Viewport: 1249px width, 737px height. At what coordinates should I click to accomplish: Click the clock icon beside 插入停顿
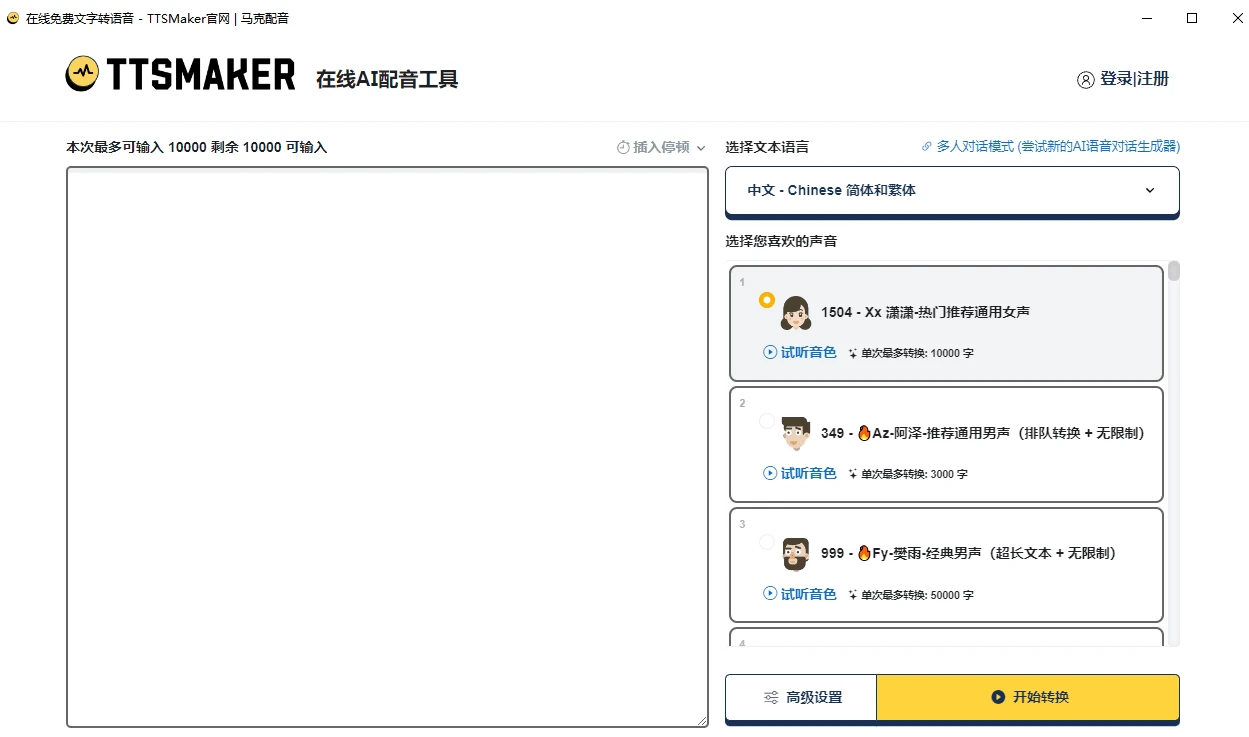[x=622, y=147]
